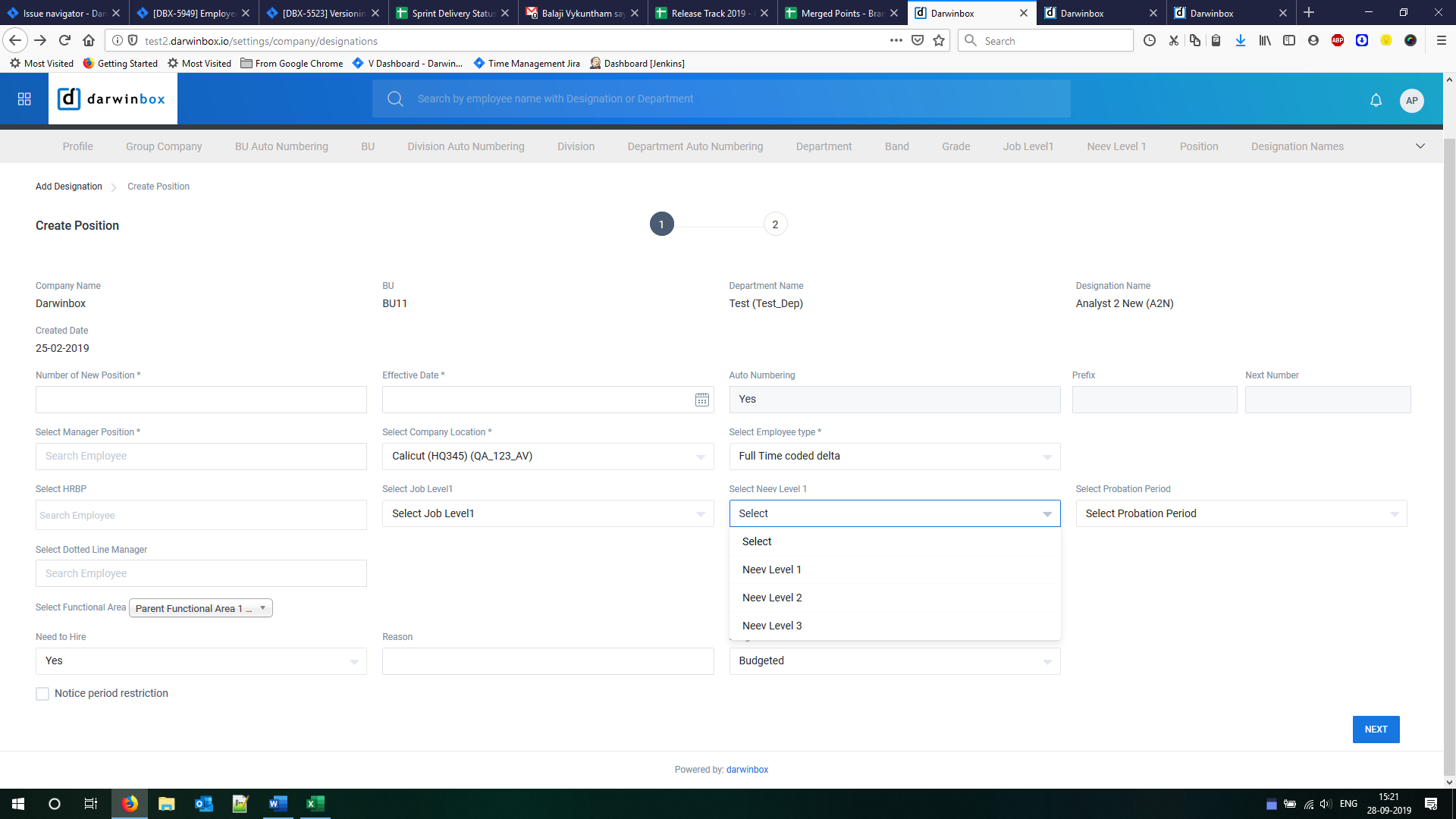Open the Effective Date calendar icon
The image size is (1456, 819).
click(701, 400)
